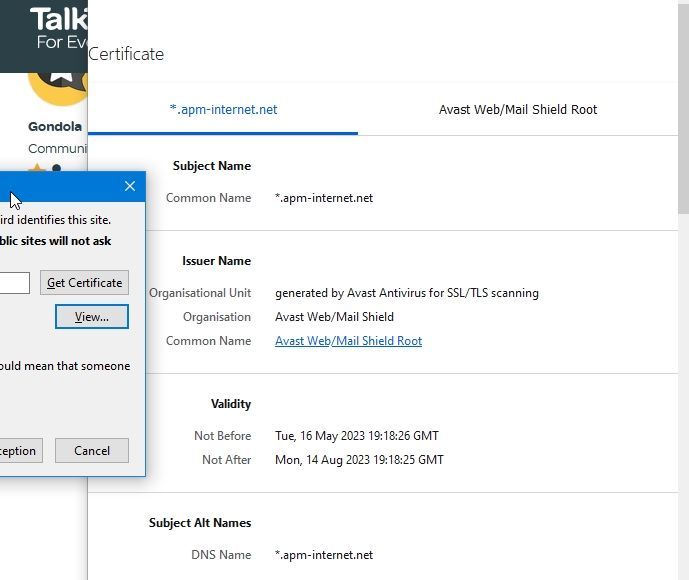Screen dimensions: 689x580
Task: Select the Not Before date value
Action: 357,436
